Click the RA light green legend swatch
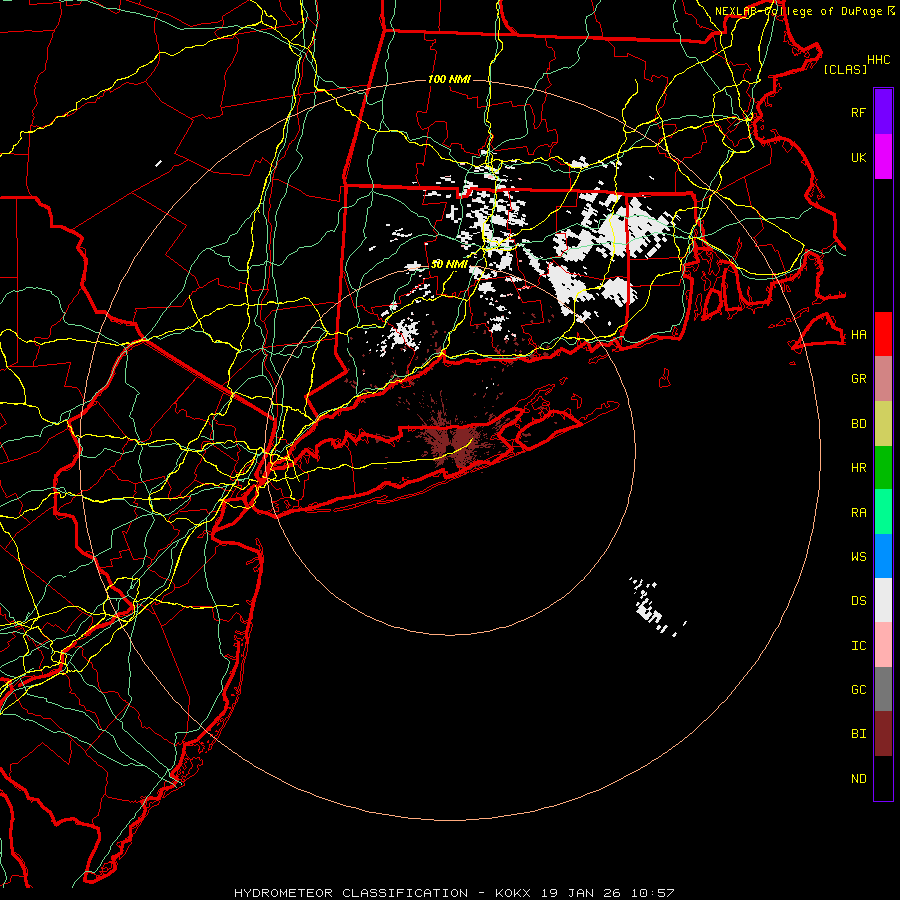This screenshot has height=900, width=900. [883, 512]
